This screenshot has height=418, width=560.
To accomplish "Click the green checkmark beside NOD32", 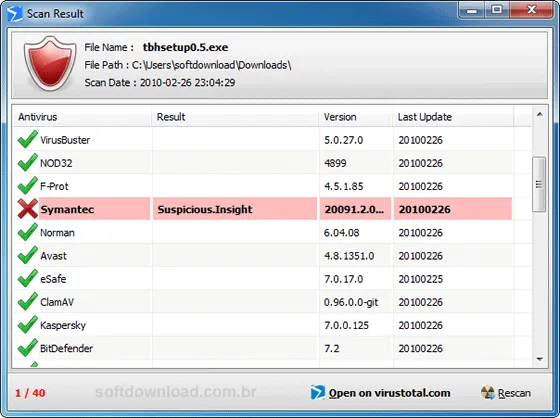I will (28, 163).
